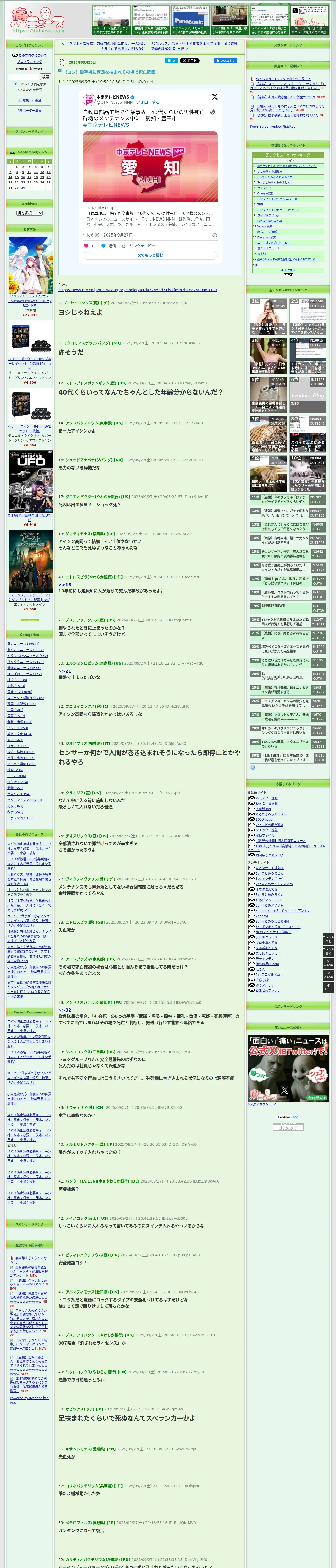The width and height of the screenshot is (336, 1568).
Task: Click the livedoor Blog logo badge
Action: coord(288,1117)
